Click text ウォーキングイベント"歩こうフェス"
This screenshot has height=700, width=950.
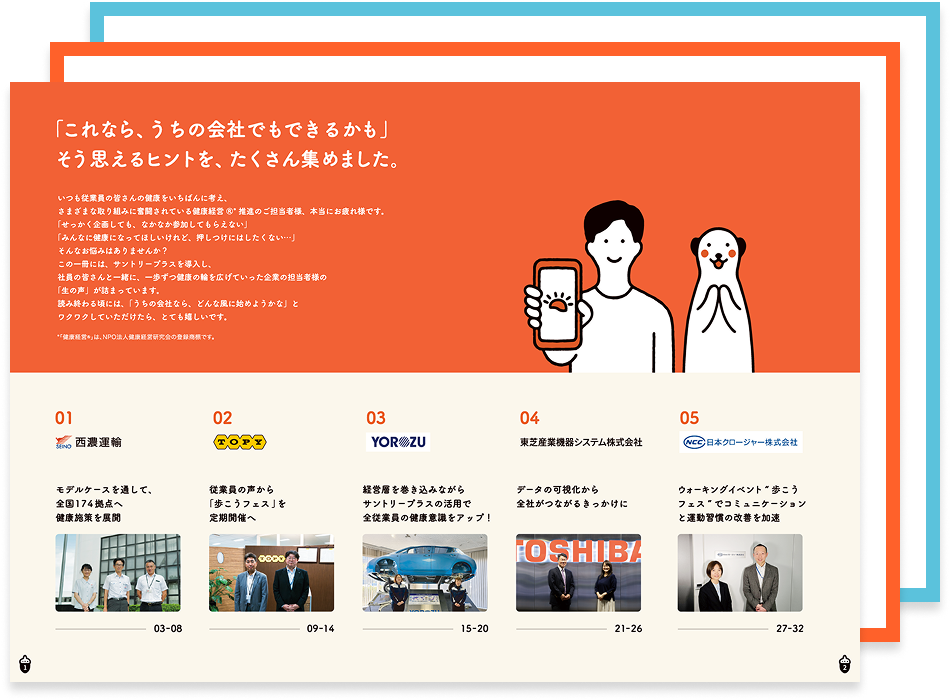point(742,496)
